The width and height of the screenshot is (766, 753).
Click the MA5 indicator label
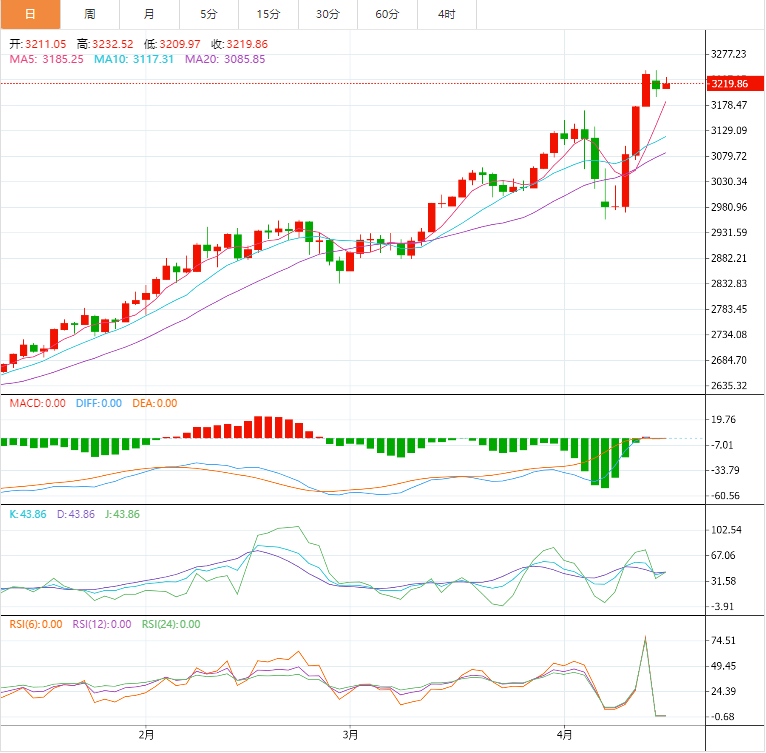tap(46, 59)
